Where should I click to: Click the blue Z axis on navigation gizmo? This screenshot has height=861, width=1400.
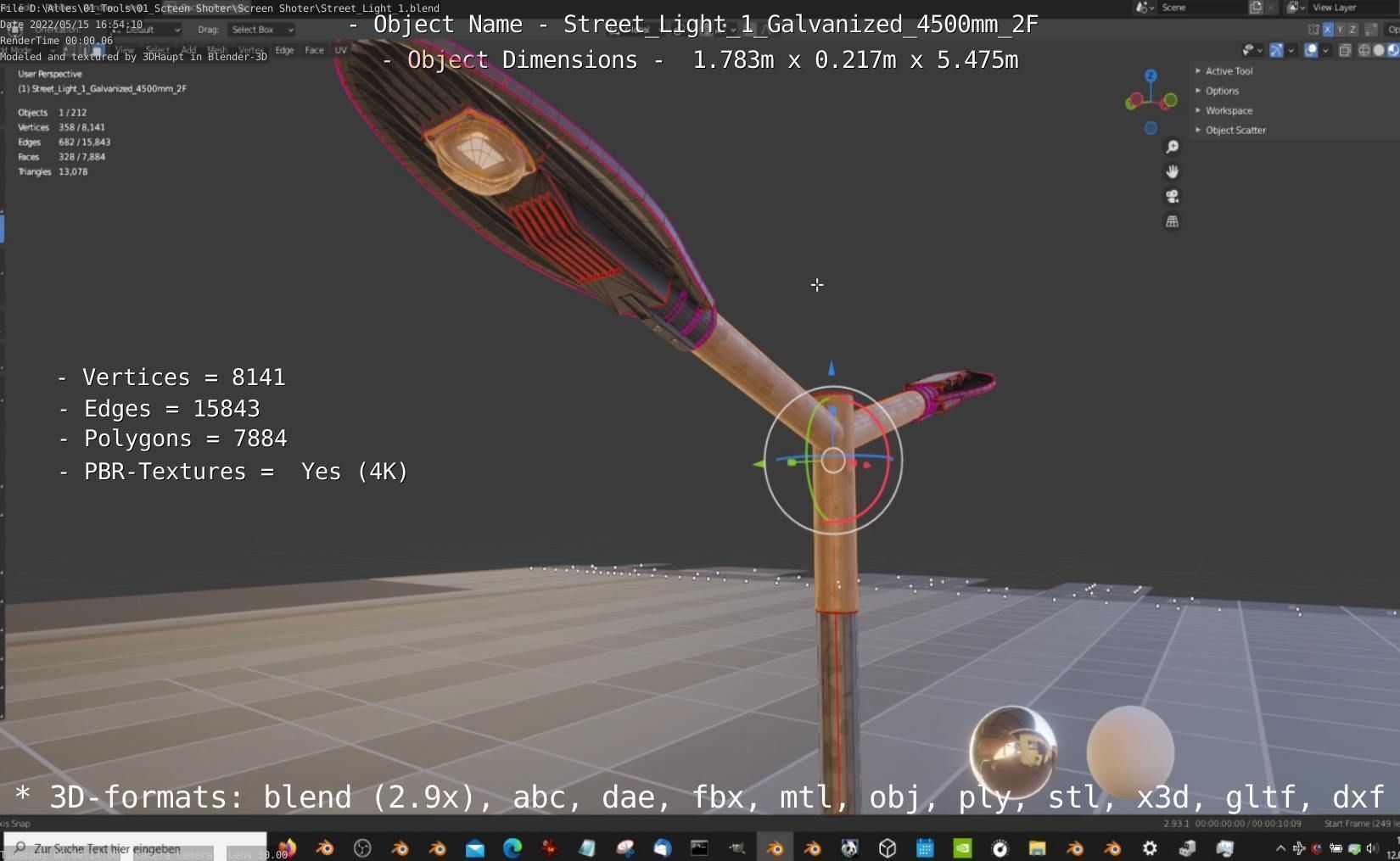tap(1151, 75)
